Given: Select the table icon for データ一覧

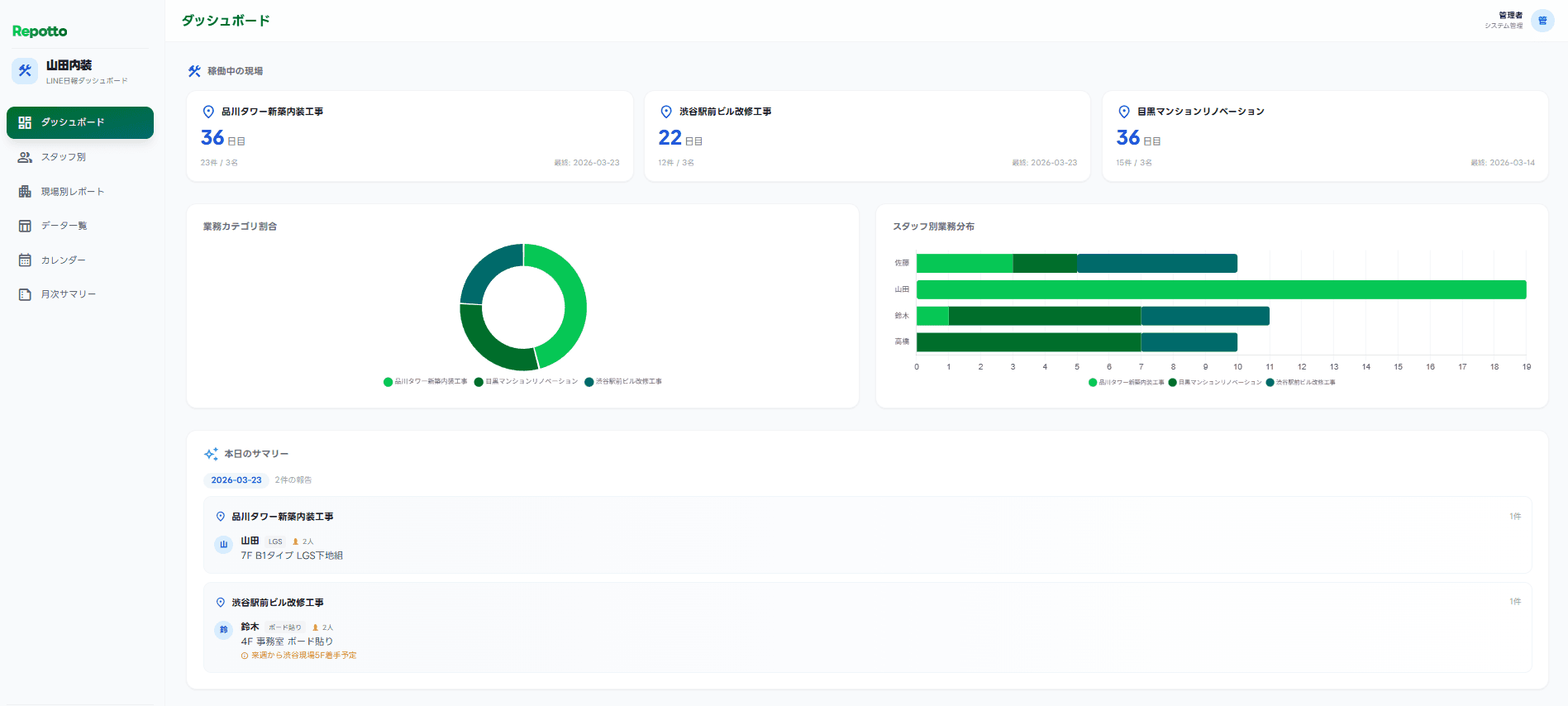Looking at the screenshot, I should pyautogui.click(x=25, y=226).
